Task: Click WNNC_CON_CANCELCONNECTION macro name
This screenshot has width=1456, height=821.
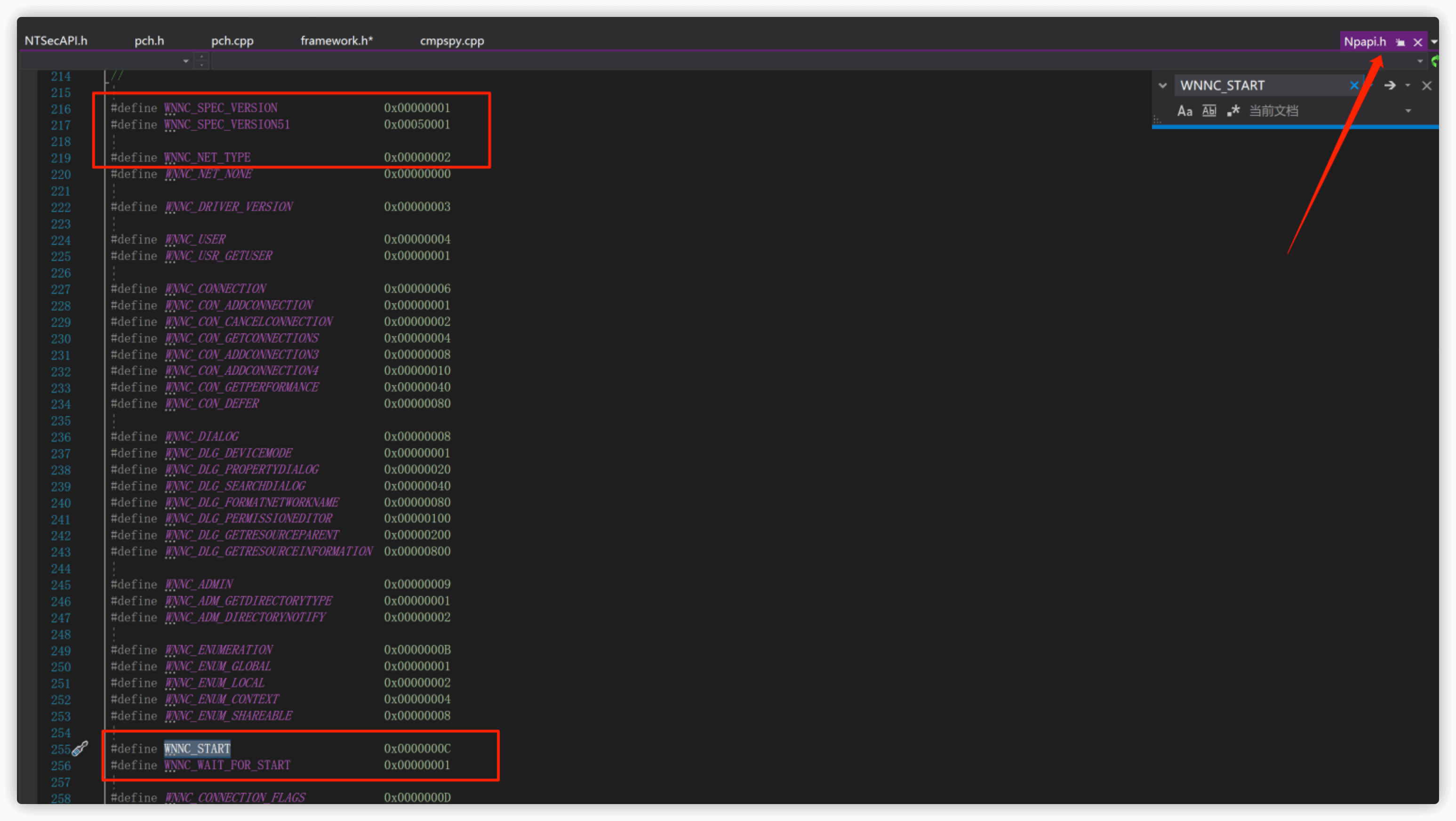Action: (x=248, y=321)
